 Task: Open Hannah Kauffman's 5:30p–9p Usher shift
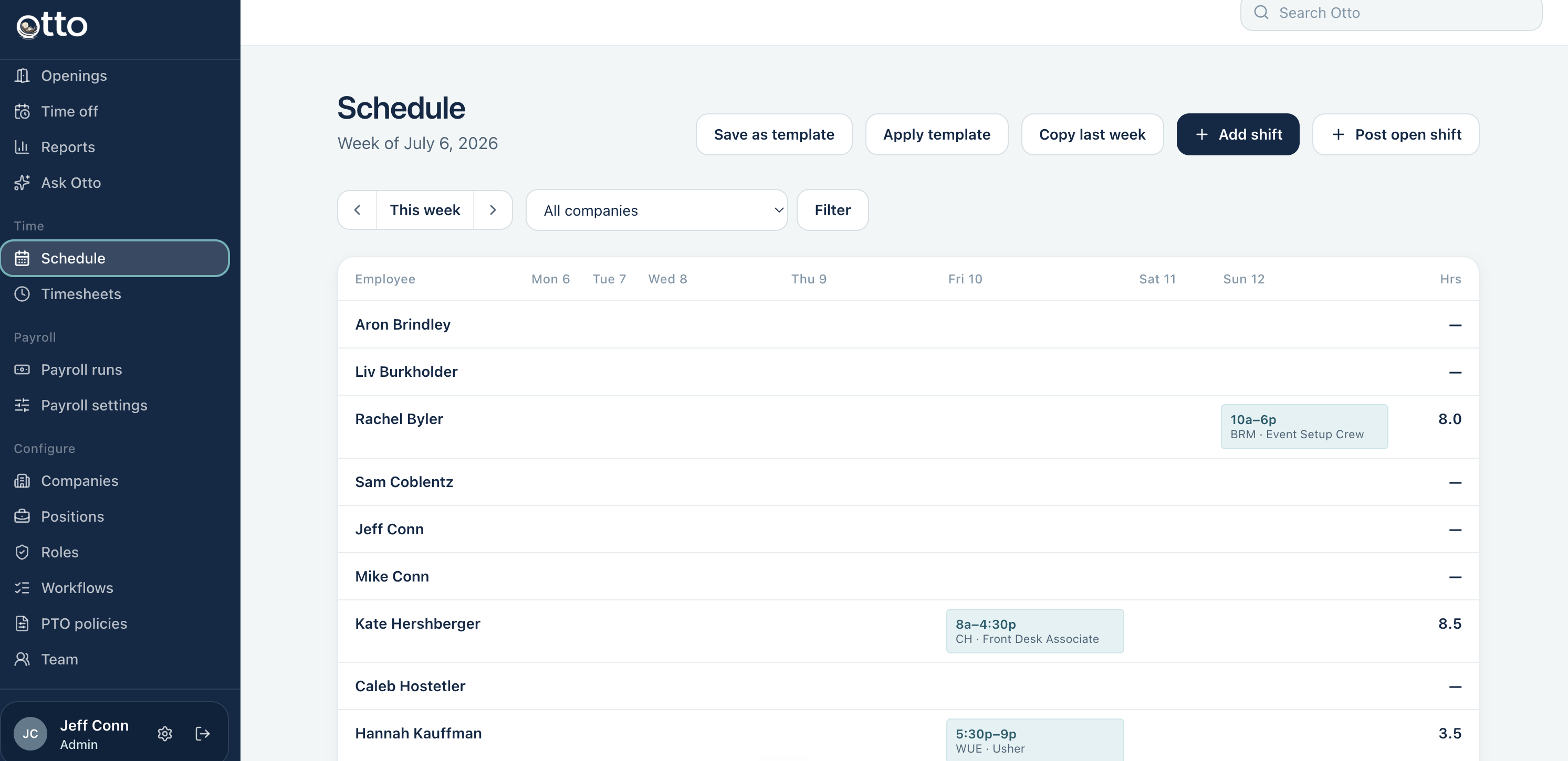1035,739
